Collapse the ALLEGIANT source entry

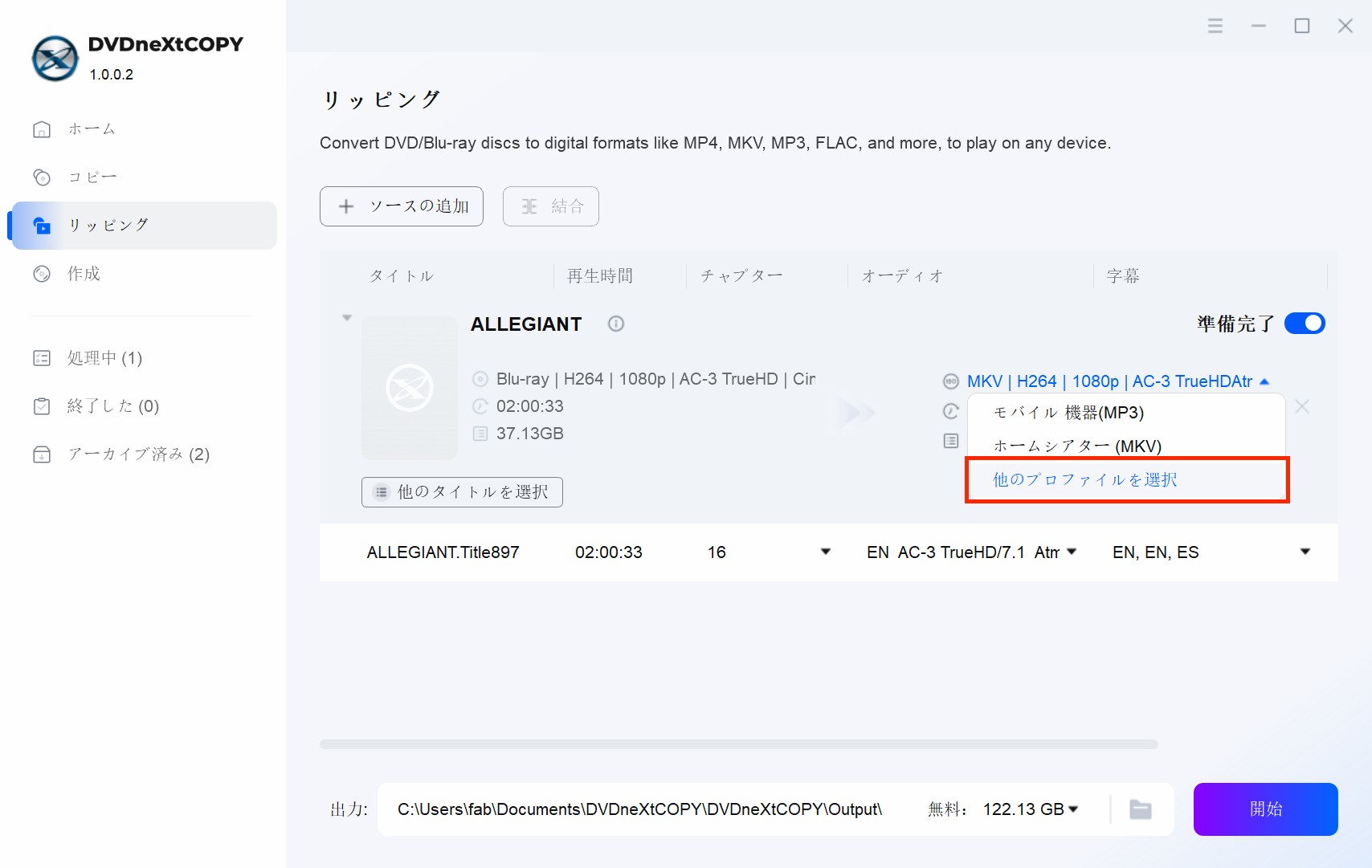pyautogui.click(x=347, y=318)
